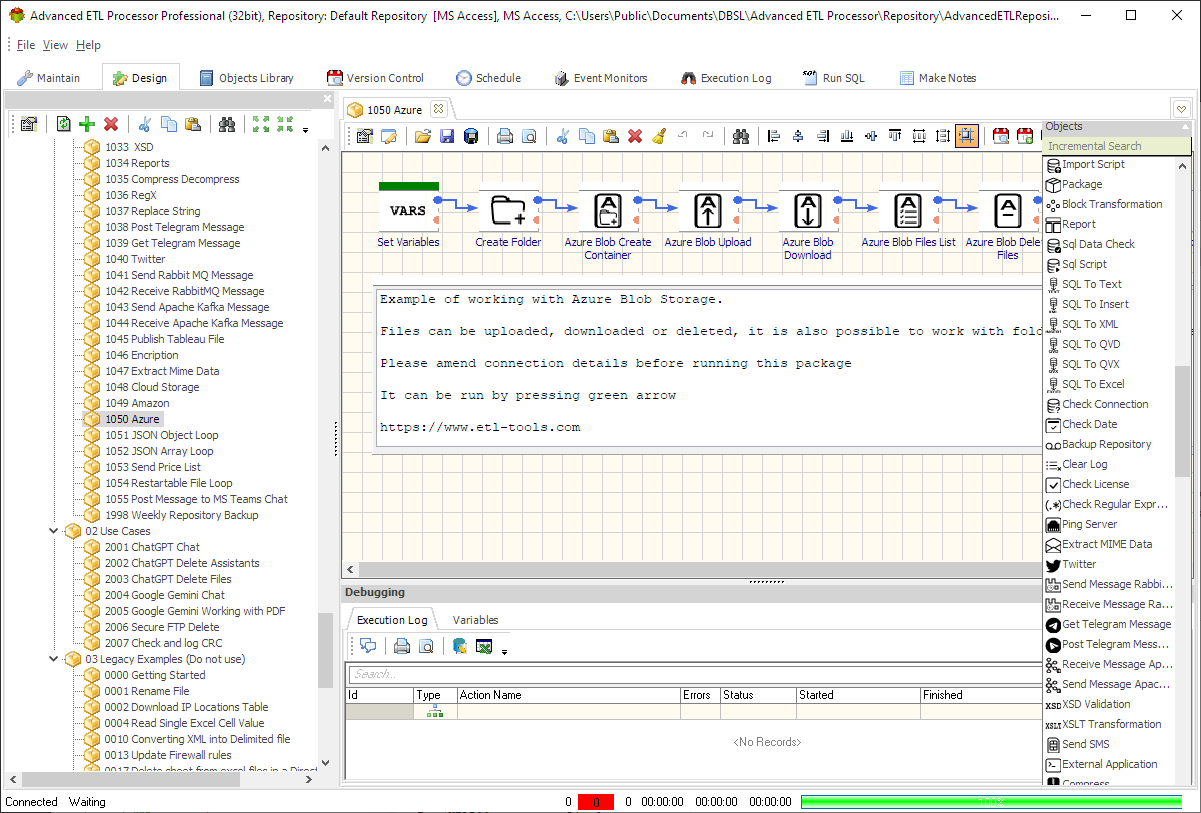Image resolution: width=1201 pixels, height=813 pixels.
Task: Select 2001 ChatGPT Chat tree item
Action: coord(152,547)
